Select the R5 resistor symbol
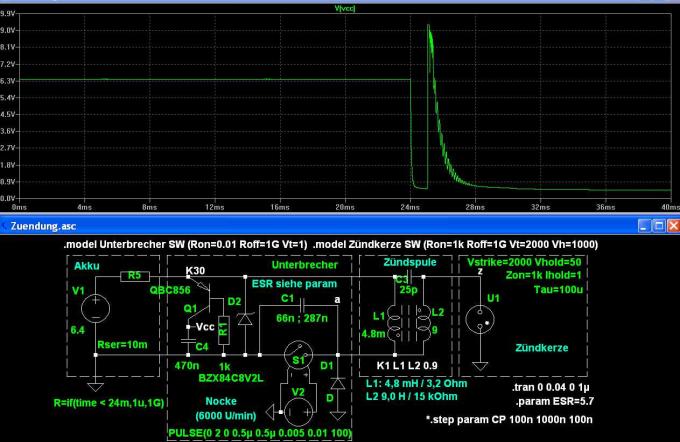680x442 pixels. [134, 275]
